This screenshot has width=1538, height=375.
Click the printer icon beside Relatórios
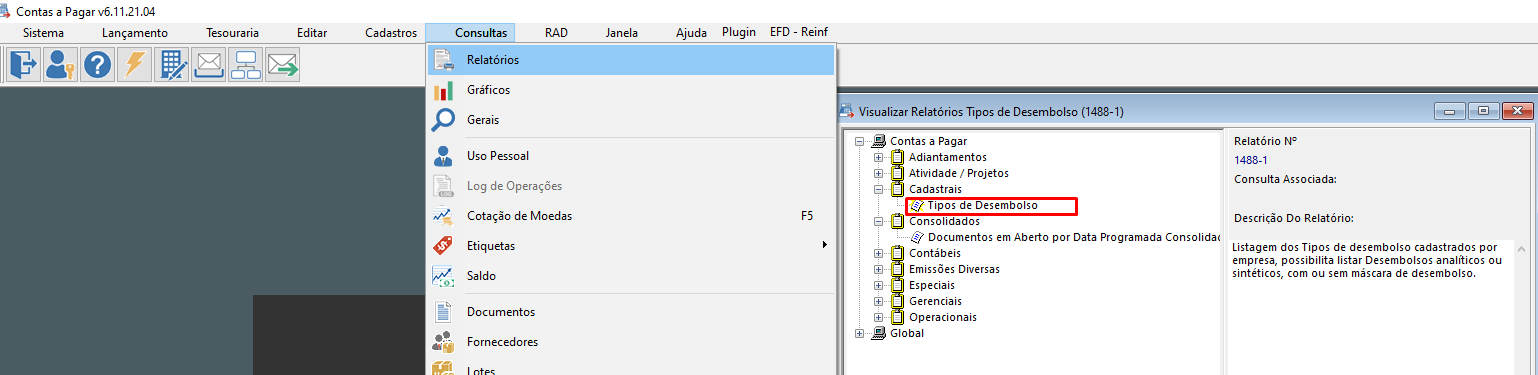443,60
